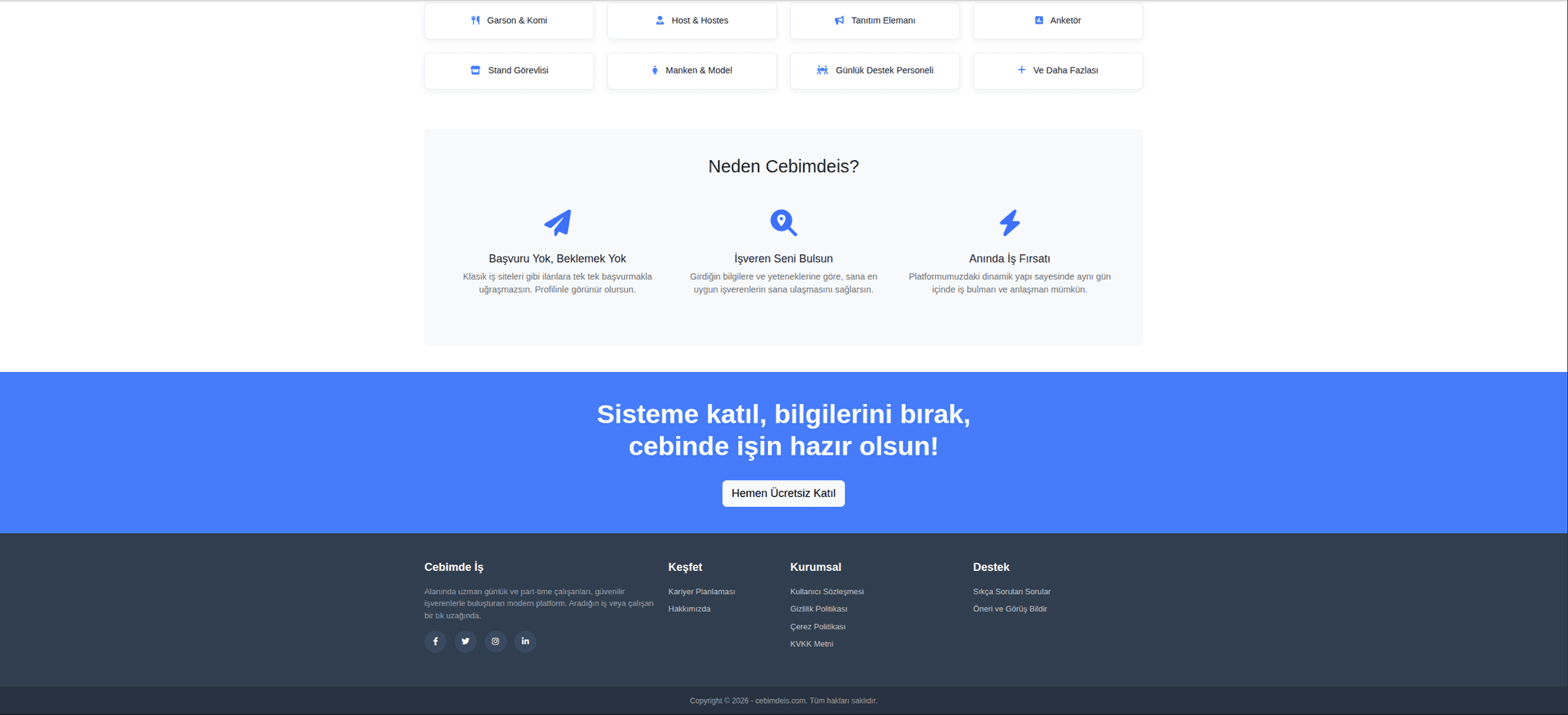Click the plus icon in the Ve Daha Fazlası card

[1021, 70]
